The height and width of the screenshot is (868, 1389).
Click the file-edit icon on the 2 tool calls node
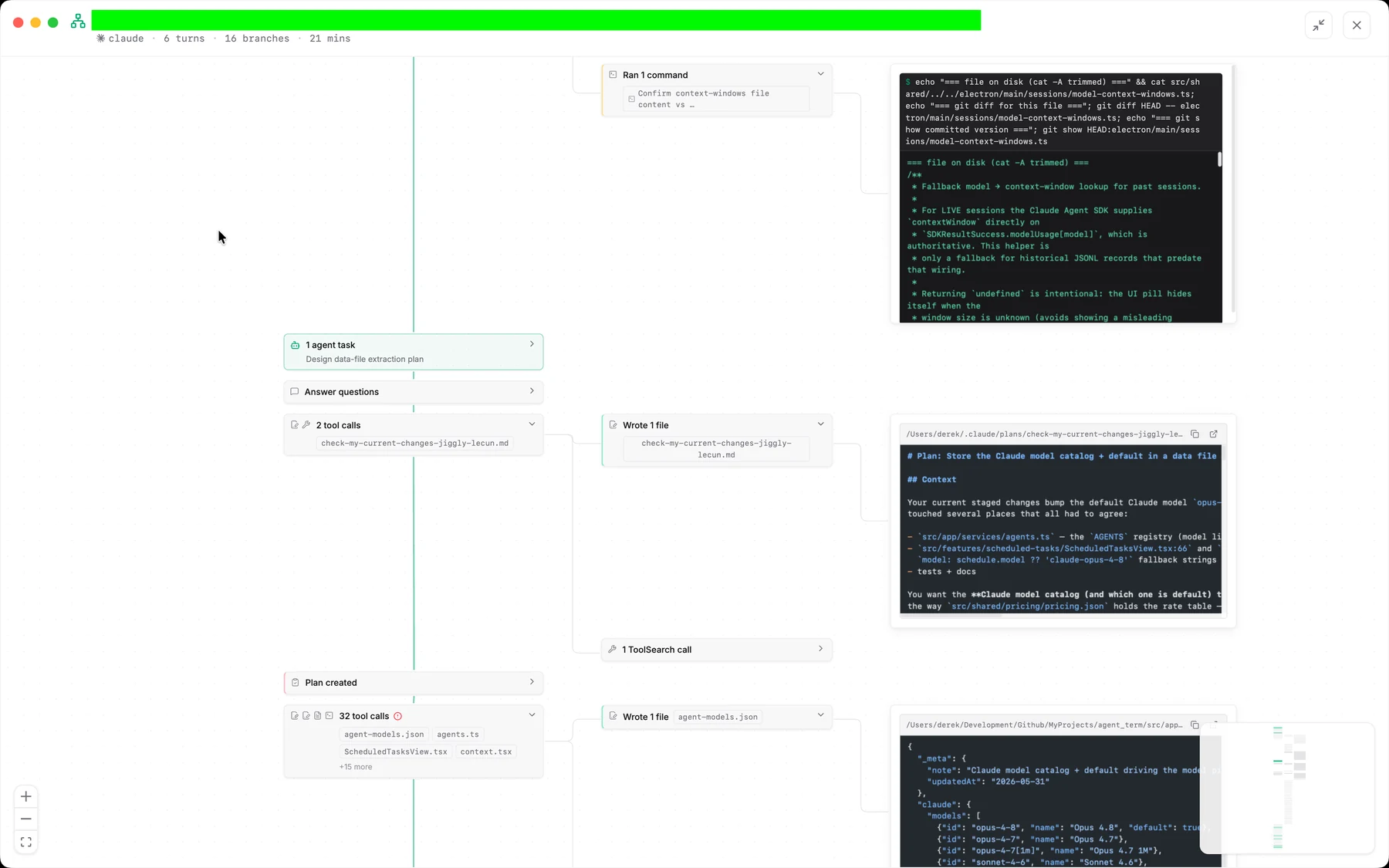(295, 425)
